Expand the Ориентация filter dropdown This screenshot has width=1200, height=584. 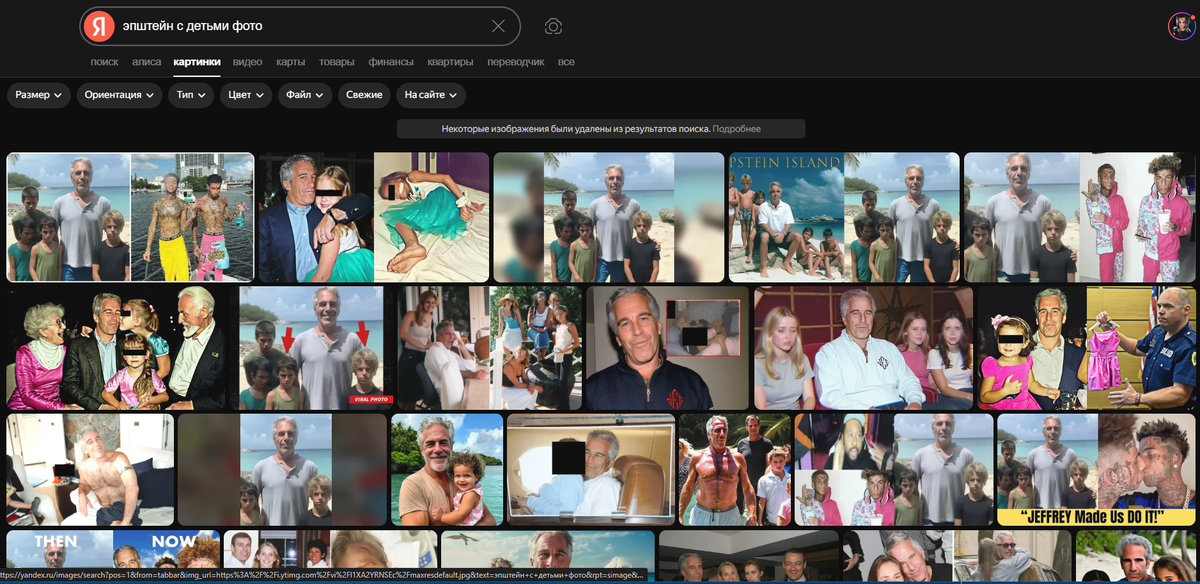click(x=120, y=95)
